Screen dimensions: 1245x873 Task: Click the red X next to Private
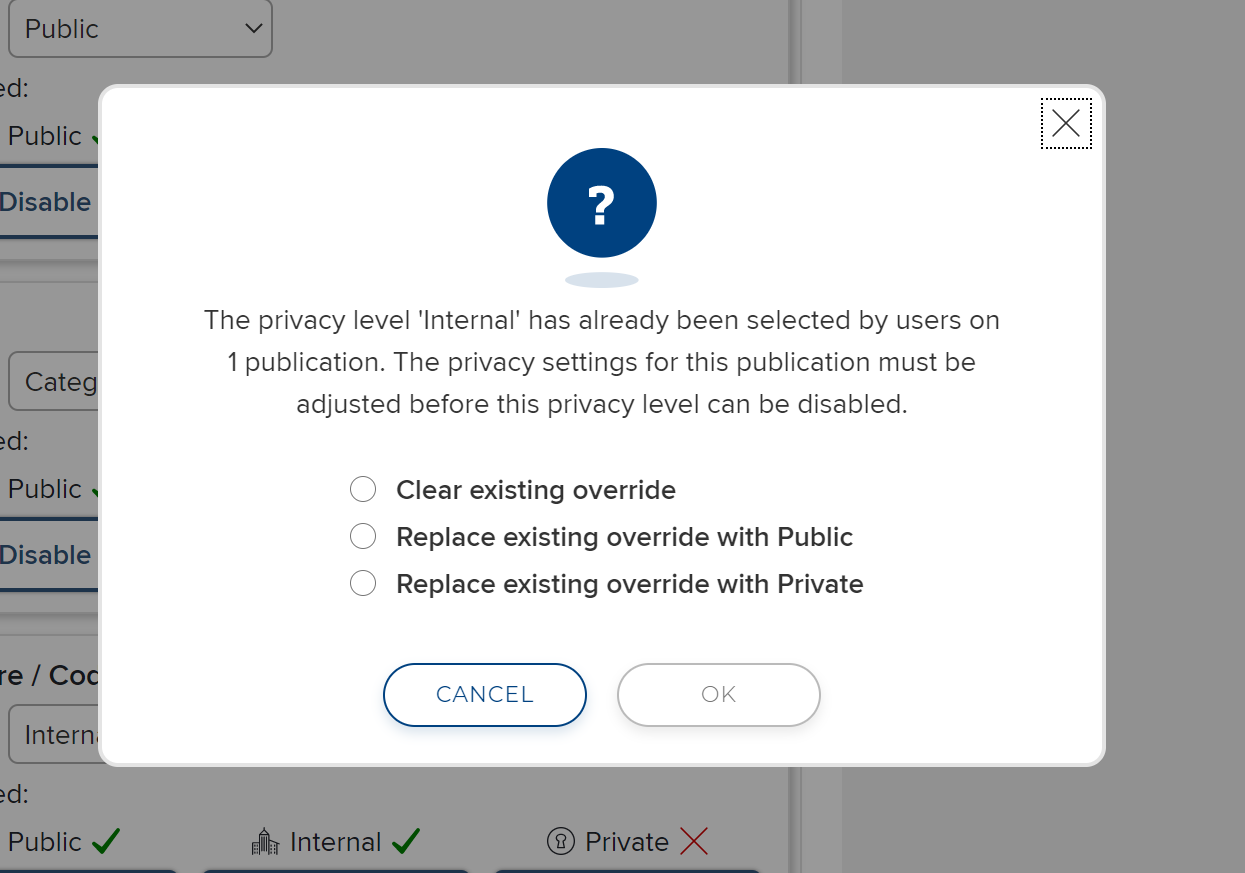coord(693,842)
